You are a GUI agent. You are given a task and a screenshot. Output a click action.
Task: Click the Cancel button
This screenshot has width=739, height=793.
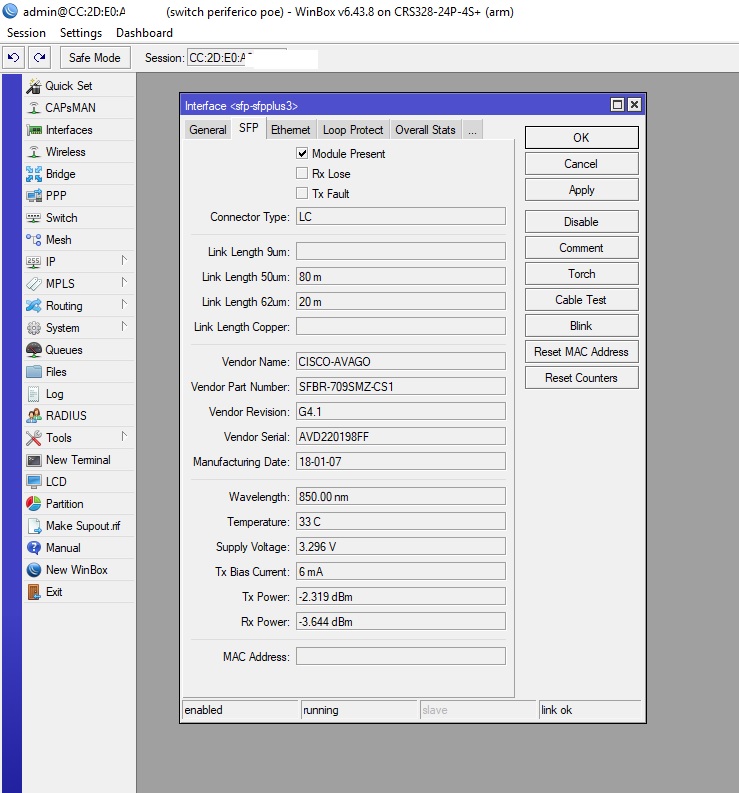tap(582, 164)
